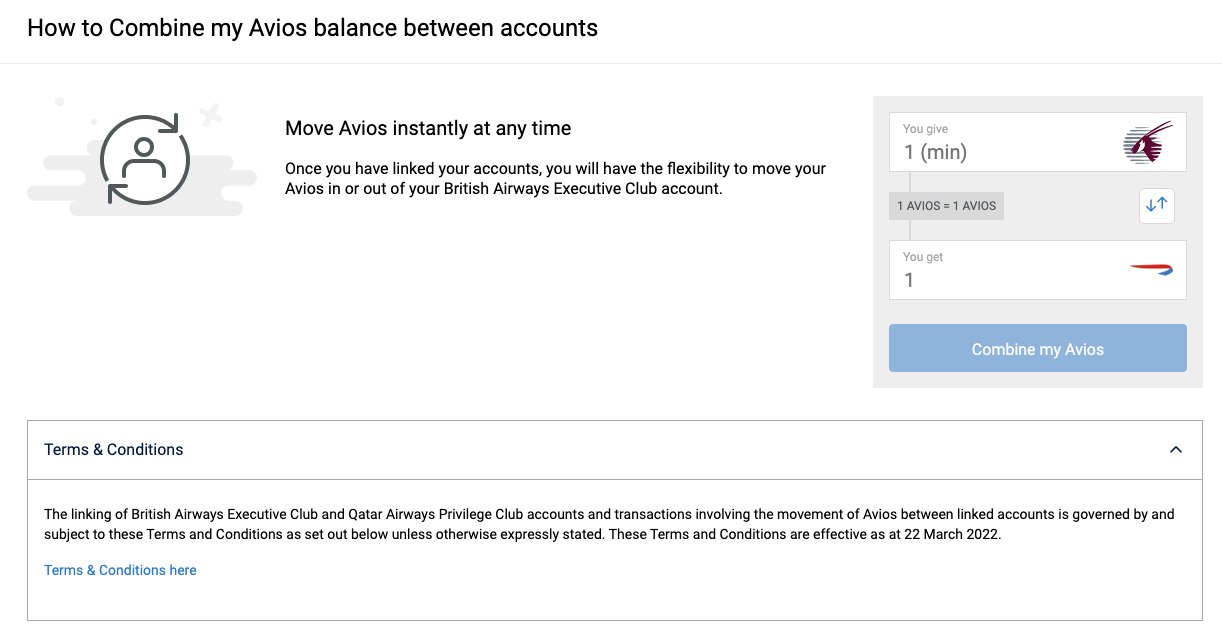Image resolution: width=1222 pixels, height=632 pixels.
Task: Click the terms paragraph mentioning 22 March 2022
Action: (609, 524)
